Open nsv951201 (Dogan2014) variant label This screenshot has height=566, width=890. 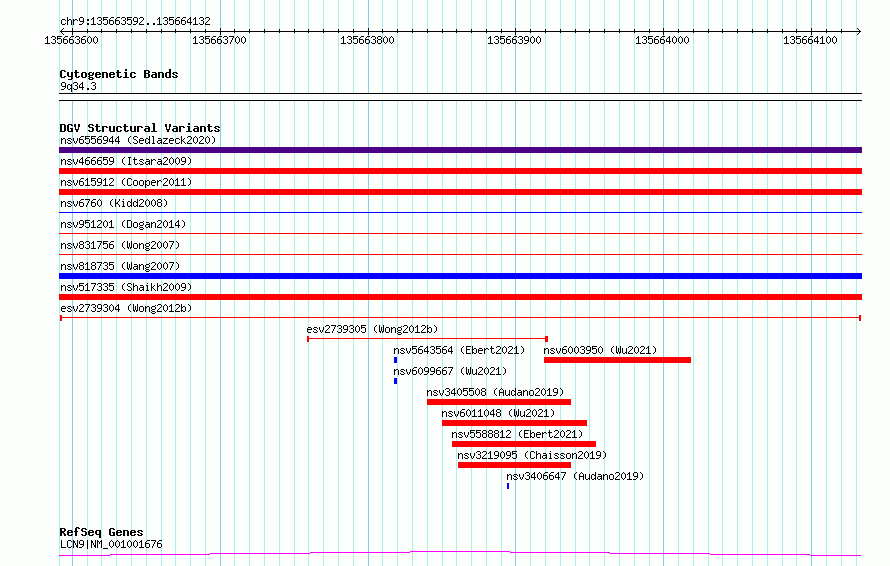pyautogui.click(x=123, y=224)
